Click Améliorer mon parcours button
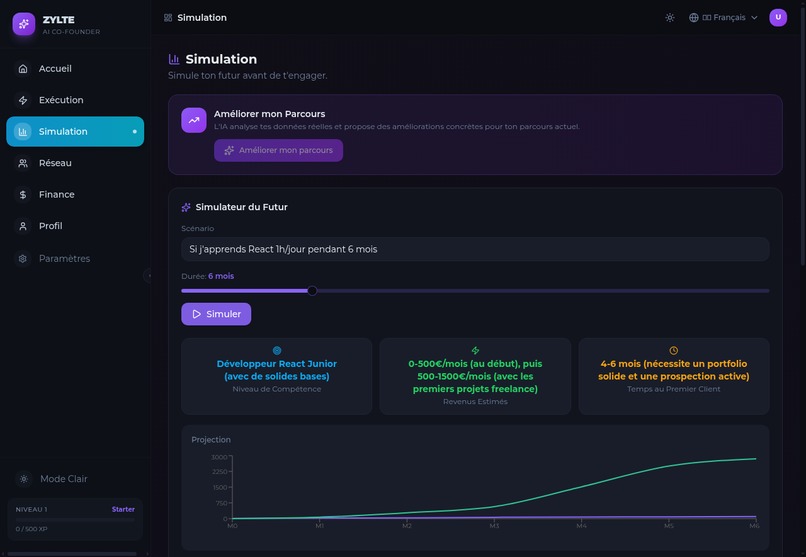The height and width of the screenshot is (557, 806). tap(278, 151)
